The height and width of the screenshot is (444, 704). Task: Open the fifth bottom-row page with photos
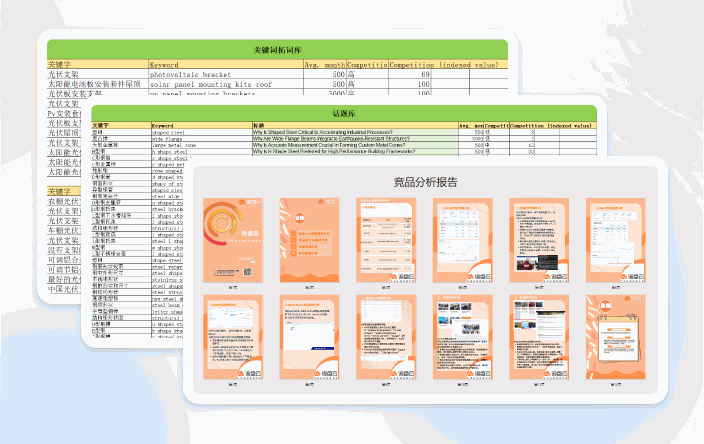click(539, 337)
